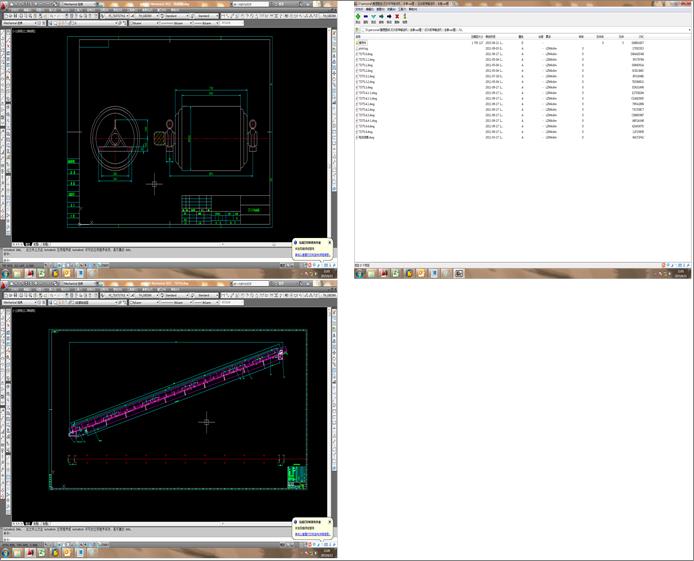Screen dimensions: 694x561
Task: Open the red AutoCAD application menu, roller drawing window
Action: pyautogui.click(x=4, y=4)
